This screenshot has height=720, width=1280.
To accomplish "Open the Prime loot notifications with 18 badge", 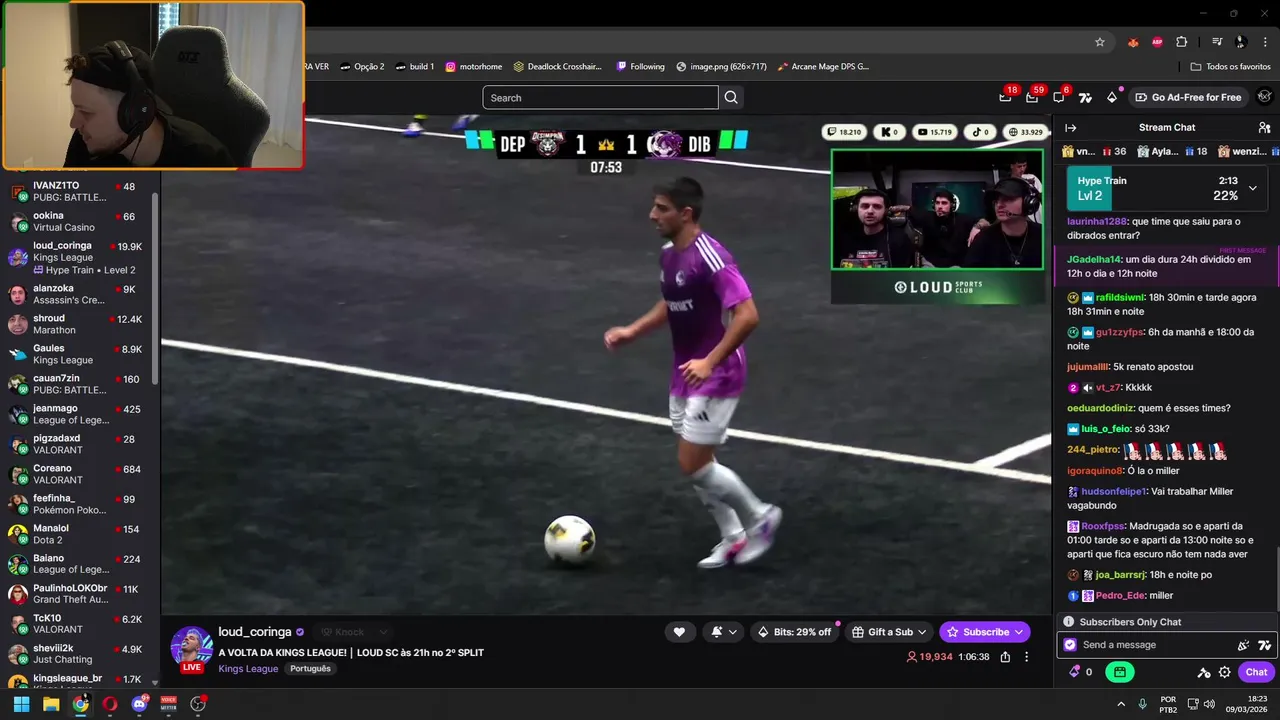I will click(1005, 97).
